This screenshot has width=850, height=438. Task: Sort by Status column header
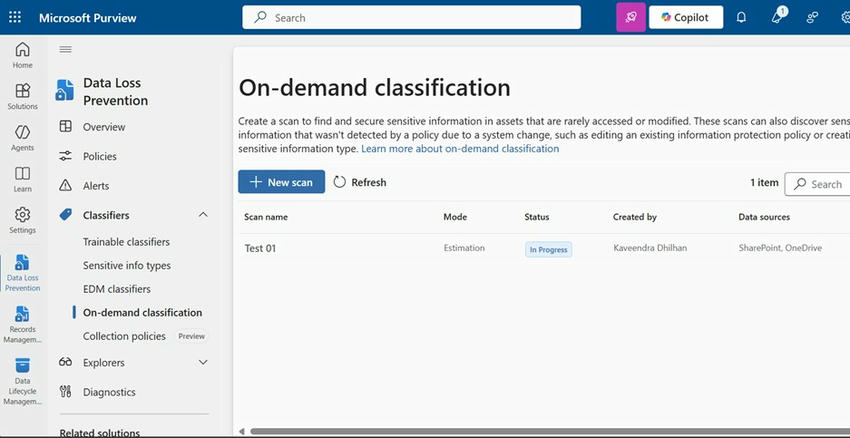click(x=537, y=217)
